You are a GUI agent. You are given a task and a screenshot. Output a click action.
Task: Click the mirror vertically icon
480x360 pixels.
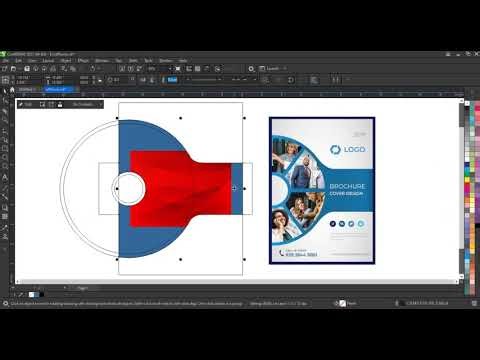point(152,80)
